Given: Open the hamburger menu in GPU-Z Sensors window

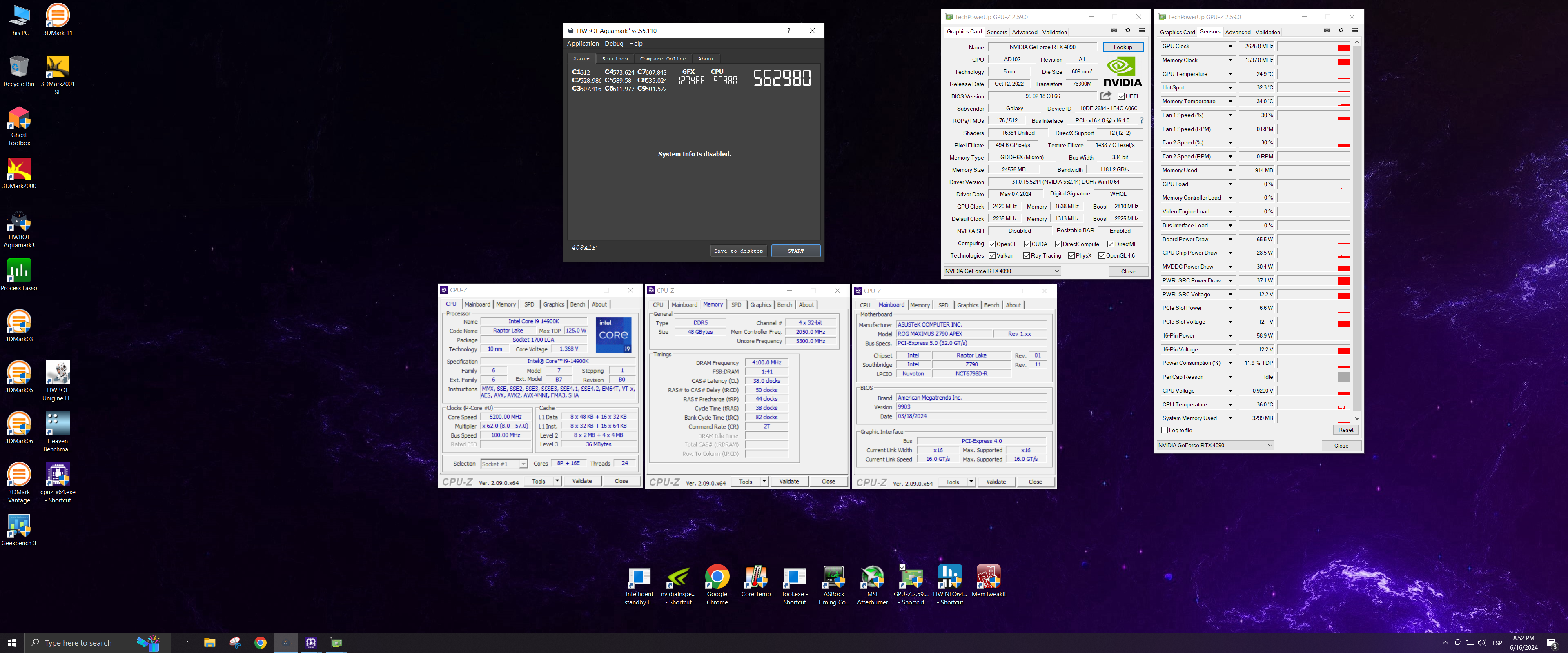Looking at the screenshot, I should [1354, 31].
